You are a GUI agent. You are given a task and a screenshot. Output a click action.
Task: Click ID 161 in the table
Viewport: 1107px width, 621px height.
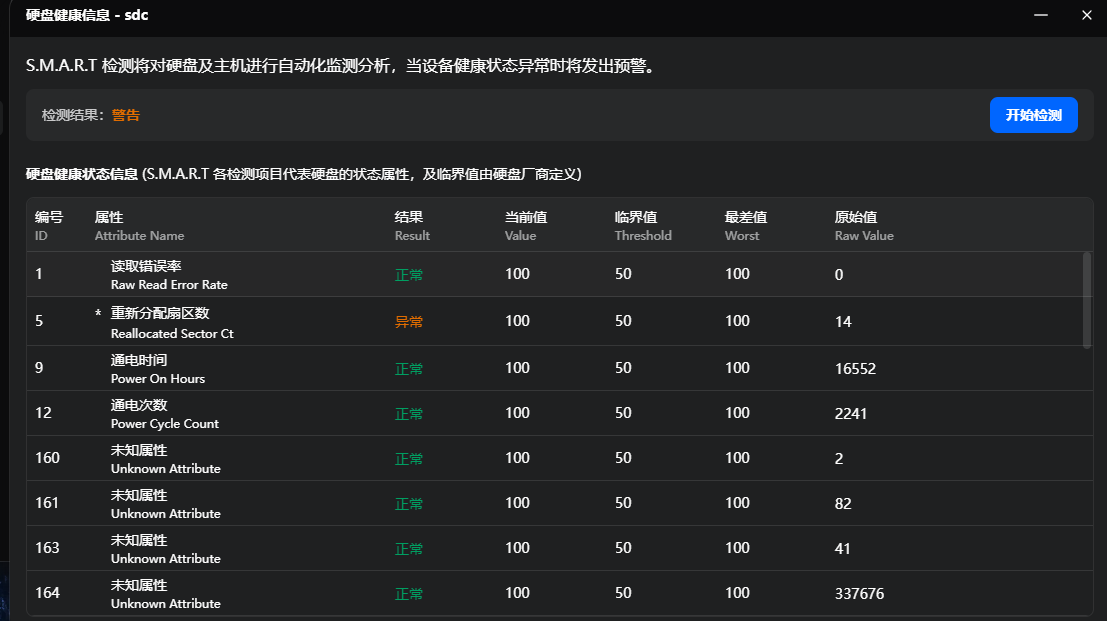(x=47, y=503)
